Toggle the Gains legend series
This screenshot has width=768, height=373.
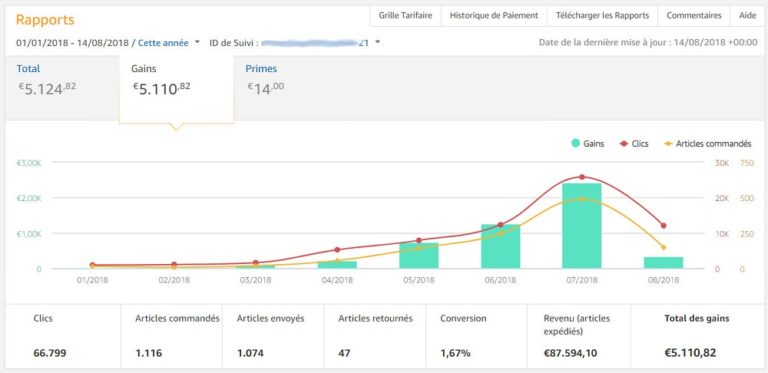tap(587, 144)
